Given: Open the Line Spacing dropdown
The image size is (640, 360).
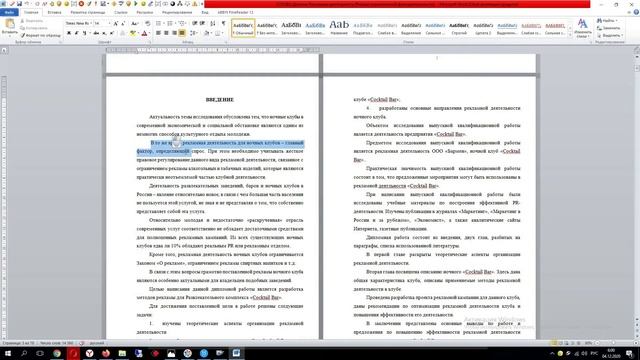Looking at the screenshot, I should [194, 33].
